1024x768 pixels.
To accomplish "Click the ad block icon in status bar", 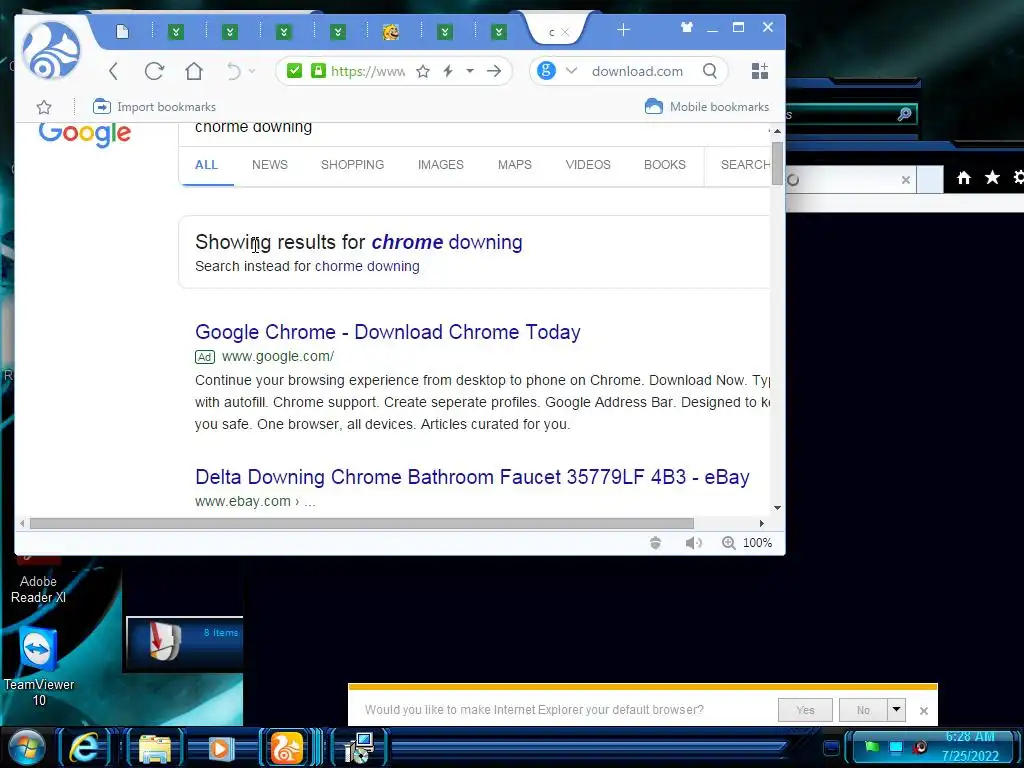I will 656,543.
